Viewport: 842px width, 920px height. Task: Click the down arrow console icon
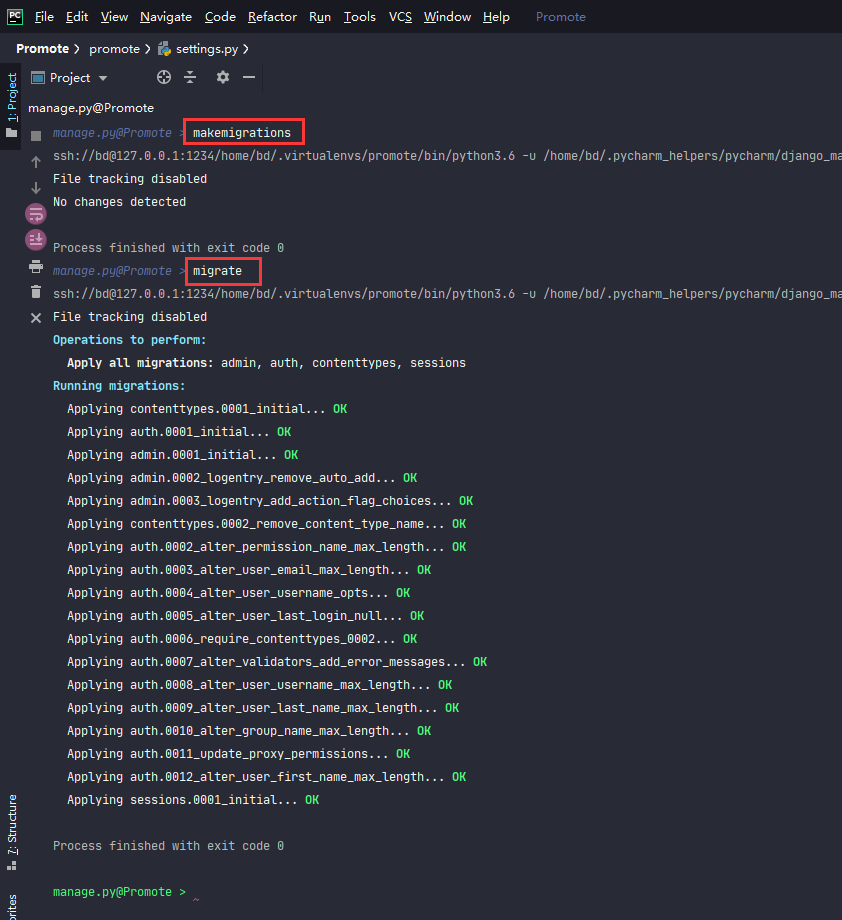36,188
